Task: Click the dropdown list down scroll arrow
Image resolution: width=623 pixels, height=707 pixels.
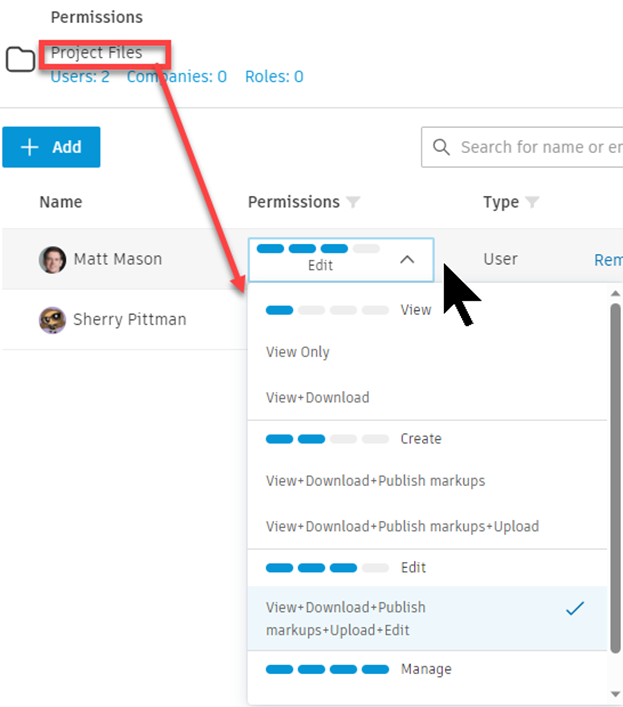Action: [x=615, y=694]
